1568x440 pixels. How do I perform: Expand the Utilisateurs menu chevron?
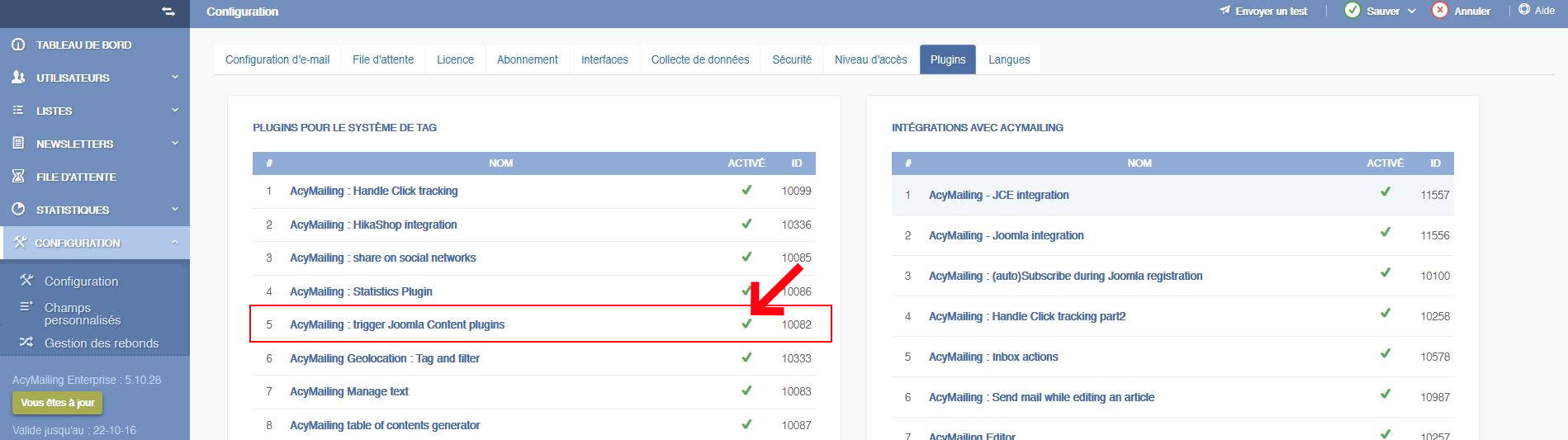pos(175,77)
